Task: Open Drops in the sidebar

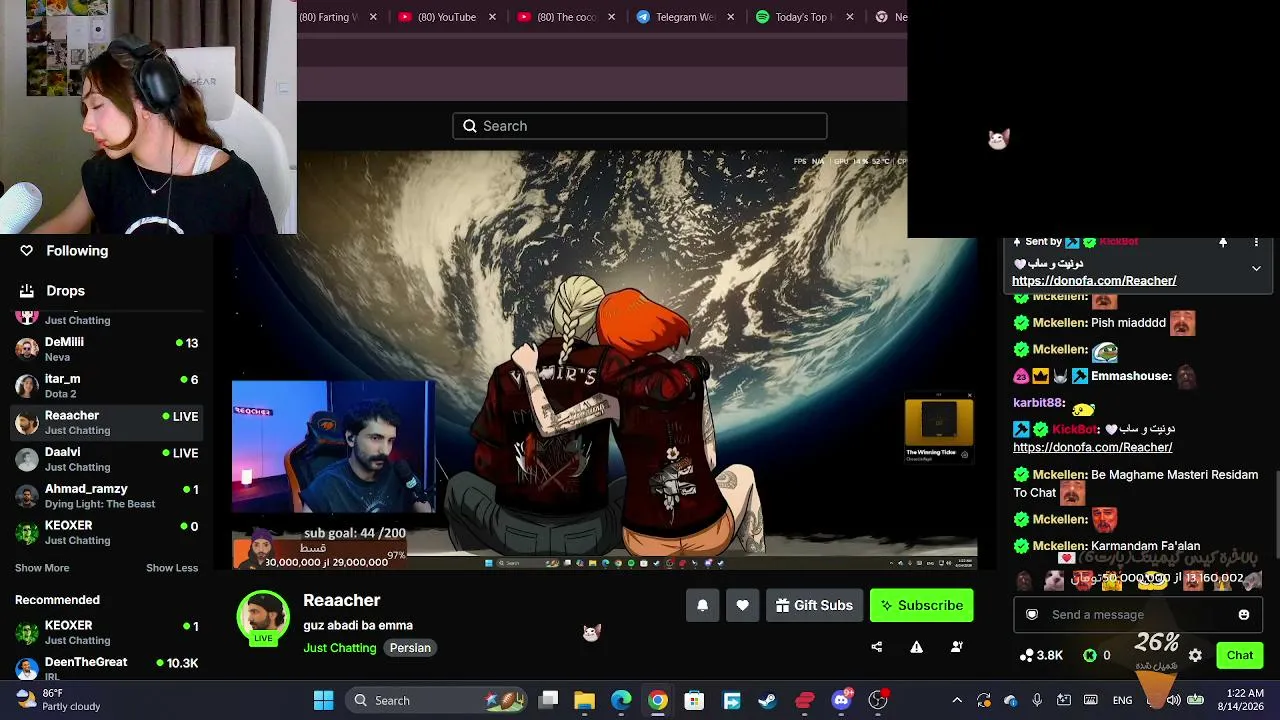Action: coord(53,291)
